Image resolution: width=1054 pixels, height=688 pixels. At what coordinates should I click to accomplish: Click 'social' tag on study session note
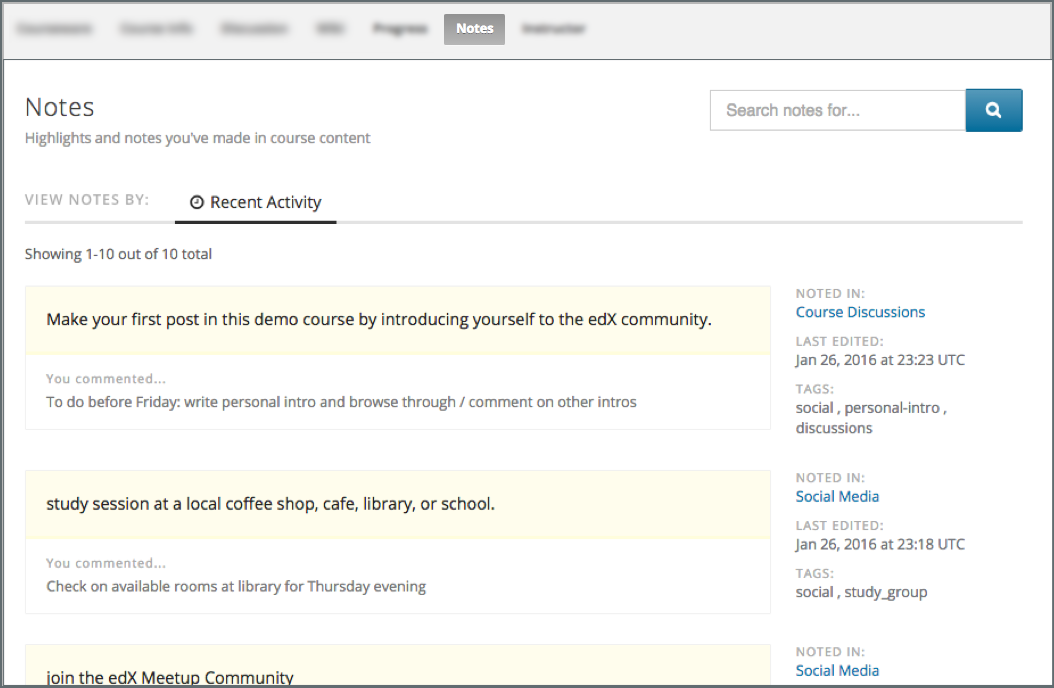point(814,592)
